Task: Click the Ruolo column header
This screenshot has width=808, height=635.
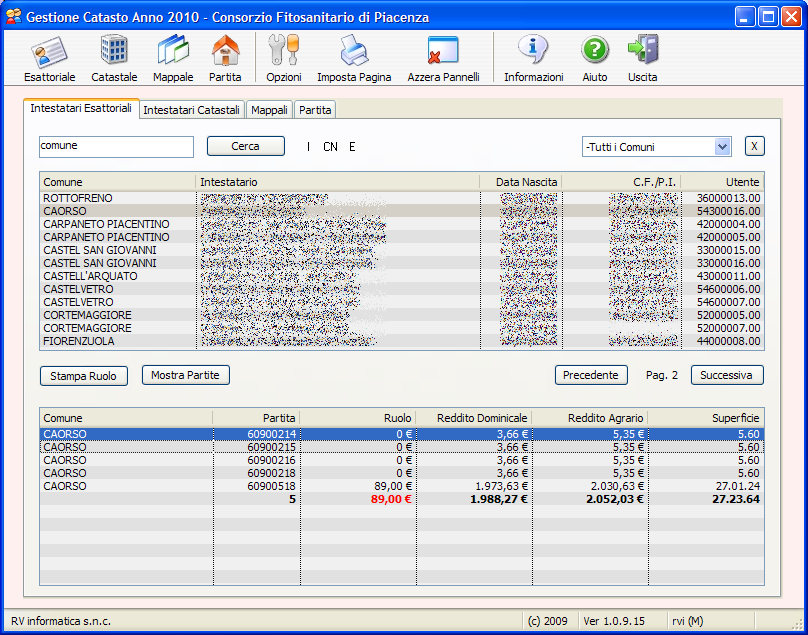Action: tap(358, 418)
